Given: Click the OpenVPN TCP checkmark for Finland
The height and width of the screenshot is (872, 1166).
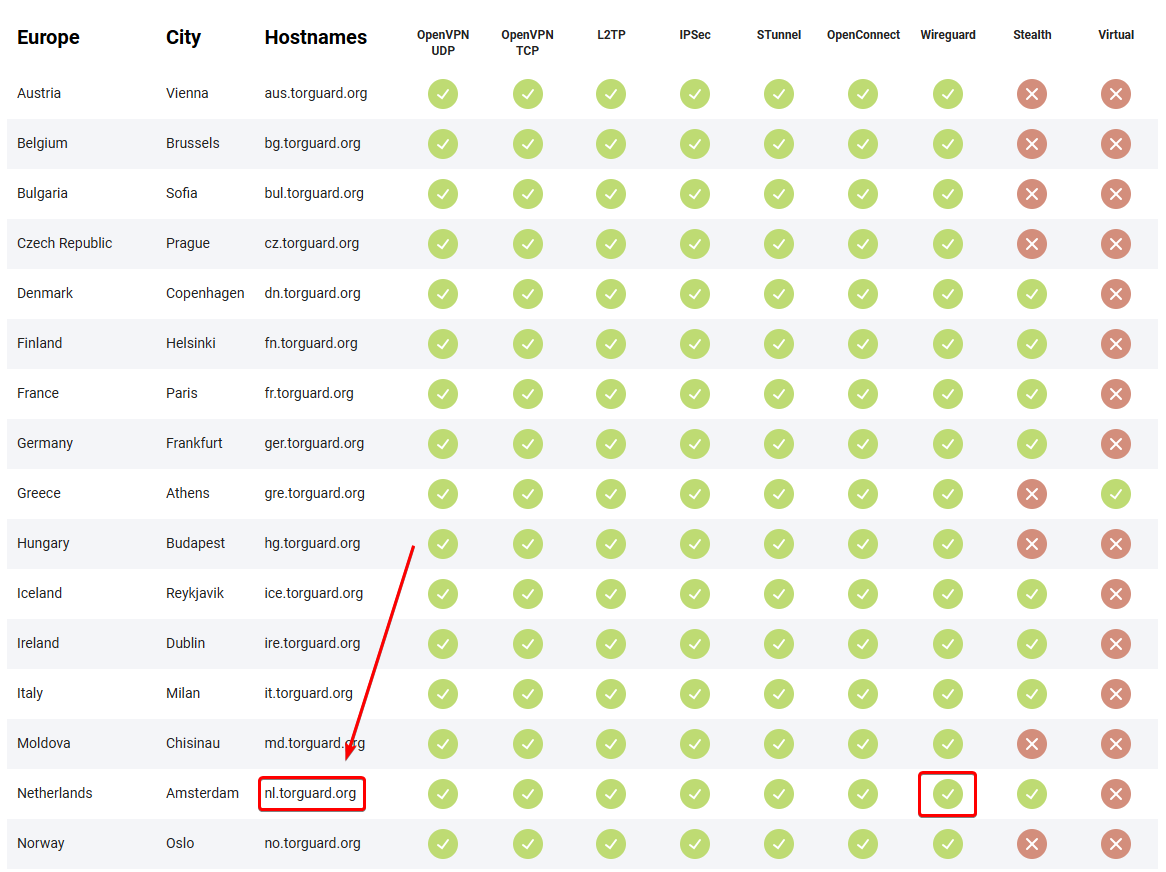Looking at the screenshot, I should point(528,344).
